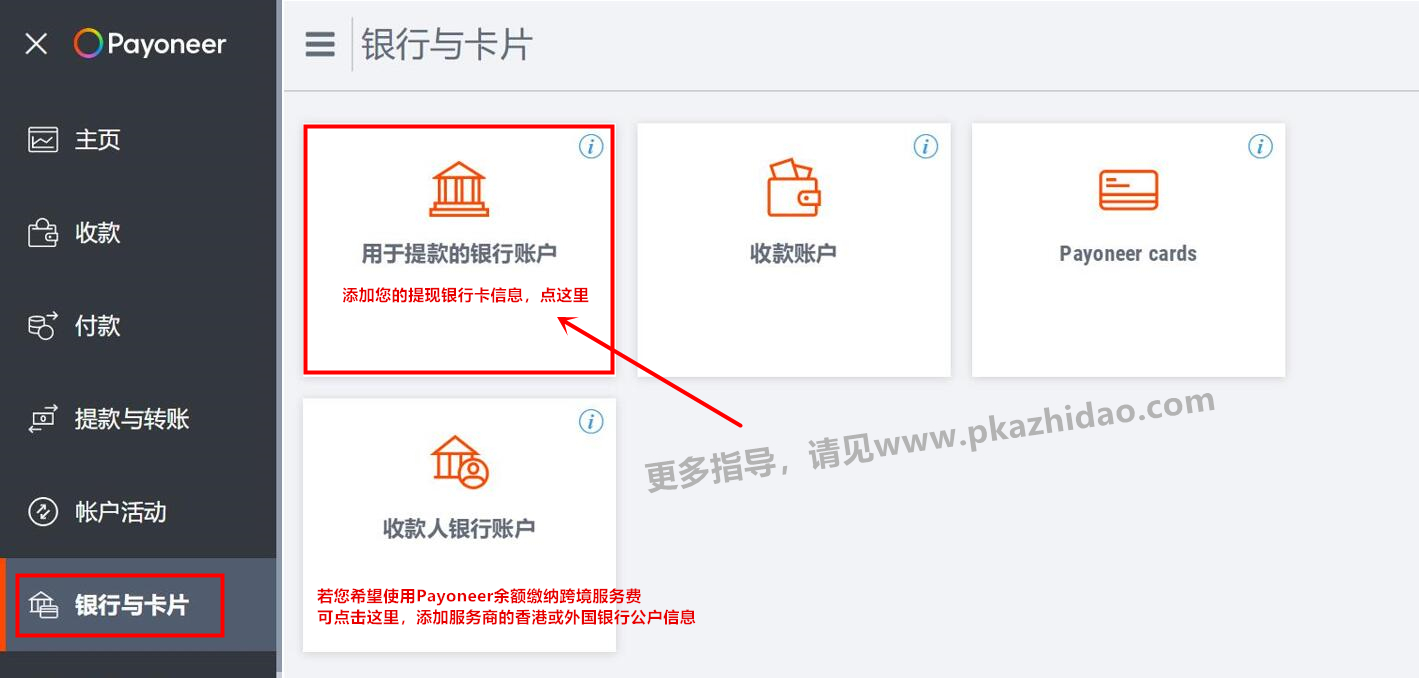Open the Payoneer cards tile

pos(1128,250)
